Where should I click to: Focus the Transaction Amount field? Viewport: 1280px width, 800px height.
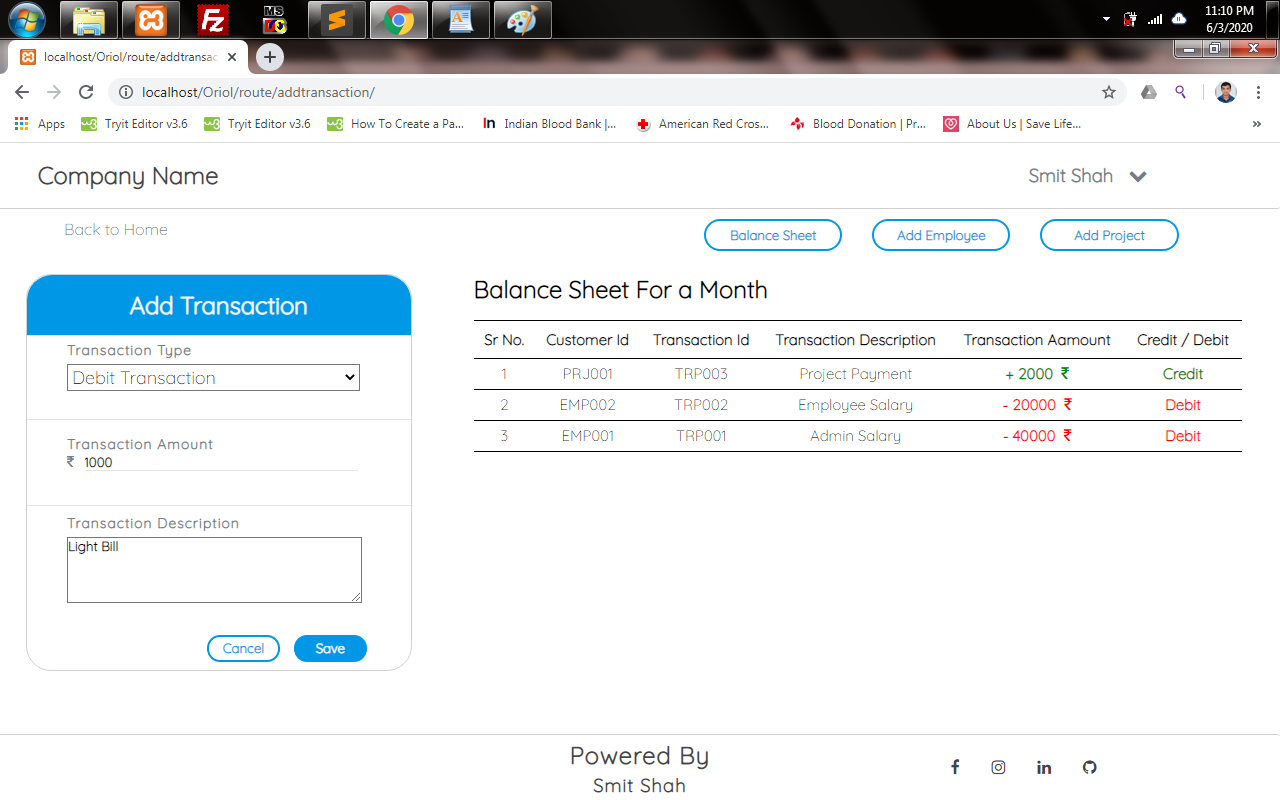pos(220,463)
